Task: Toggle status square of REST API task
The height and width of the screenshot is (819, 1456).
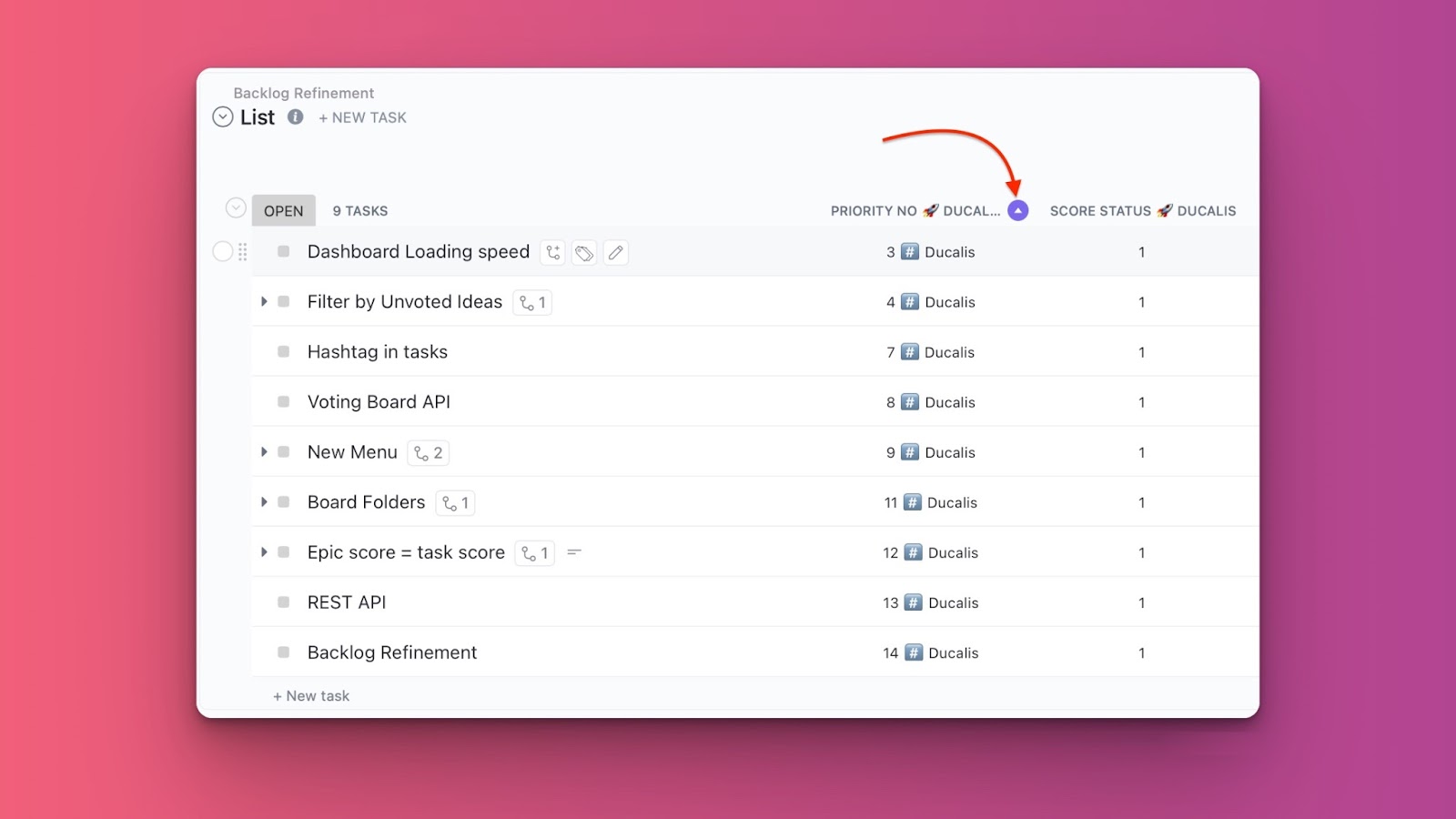Action: [284, 602]
